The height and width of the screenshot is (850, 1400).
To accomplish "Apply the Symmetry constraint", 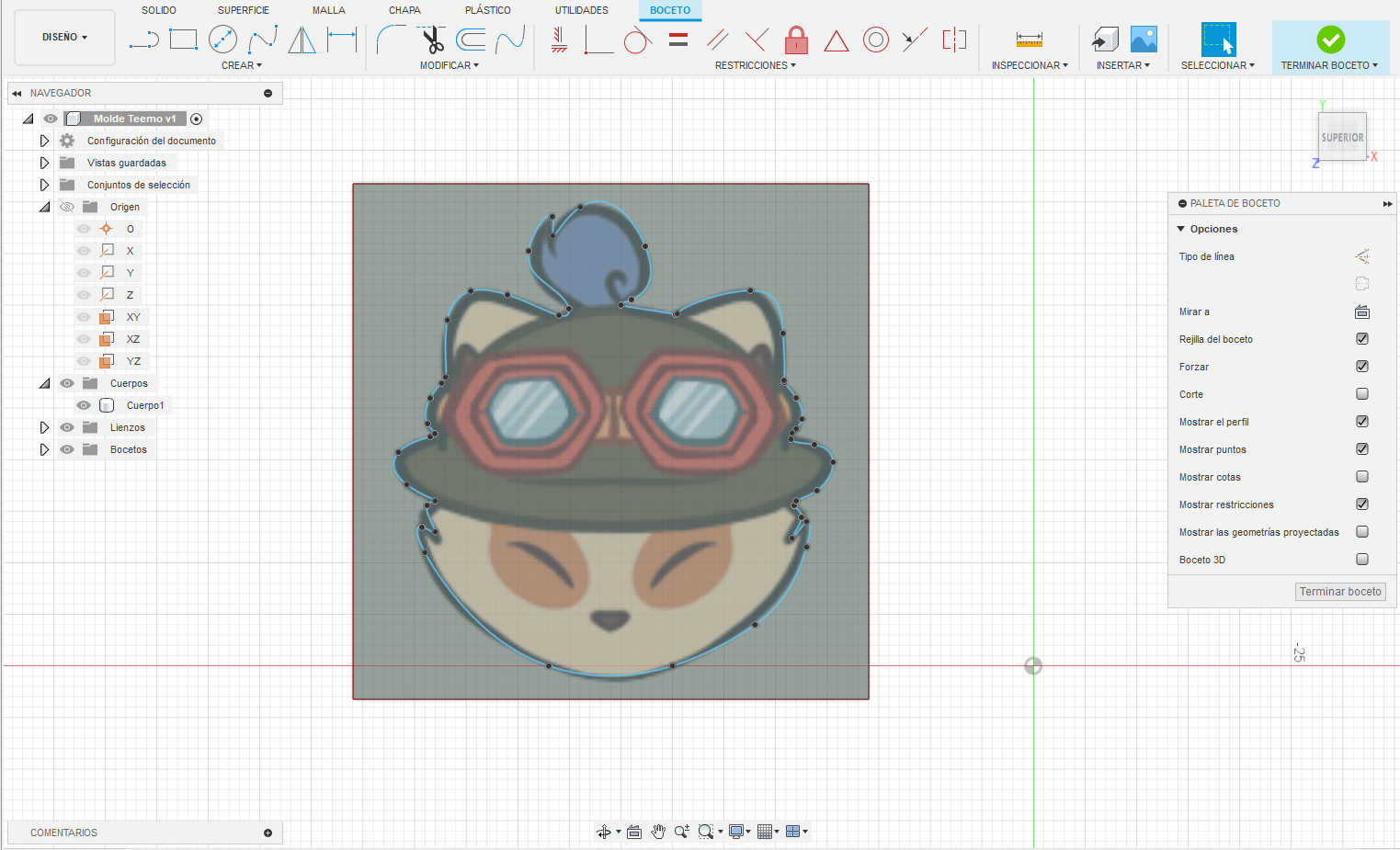I will [954, 40].
